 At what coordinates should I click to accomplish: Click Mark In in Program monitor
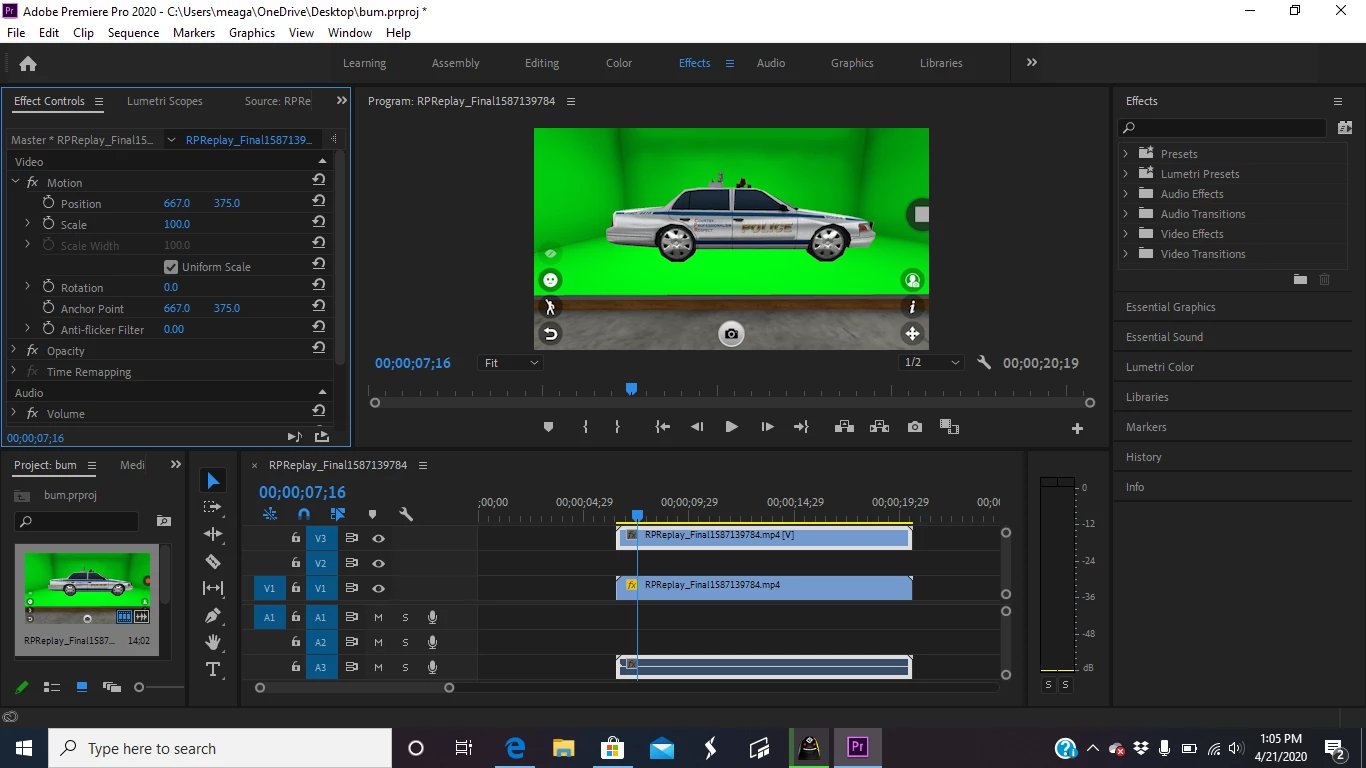coord(586,427)
